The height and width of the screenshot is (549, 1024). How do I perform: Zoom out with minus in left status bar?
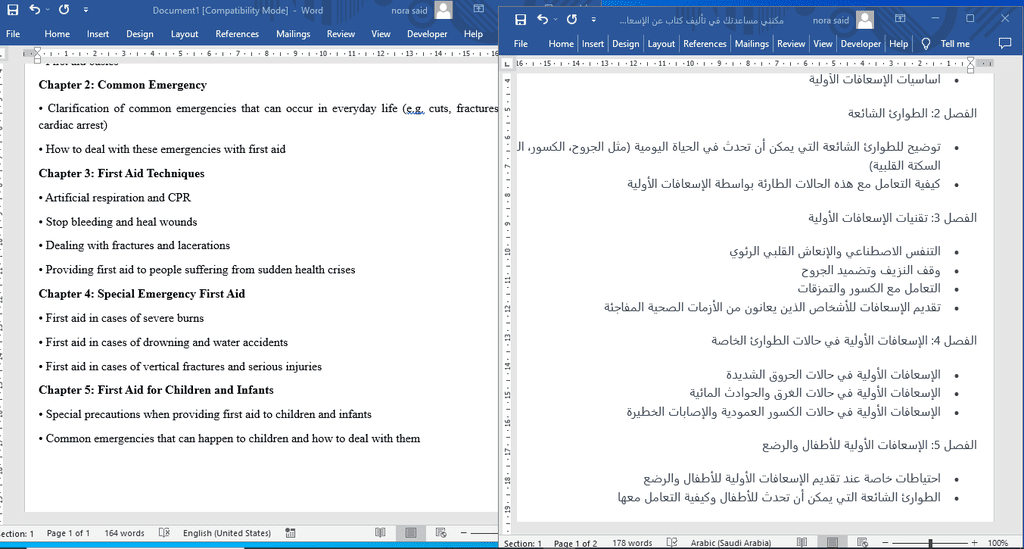(x=464, y=533)
